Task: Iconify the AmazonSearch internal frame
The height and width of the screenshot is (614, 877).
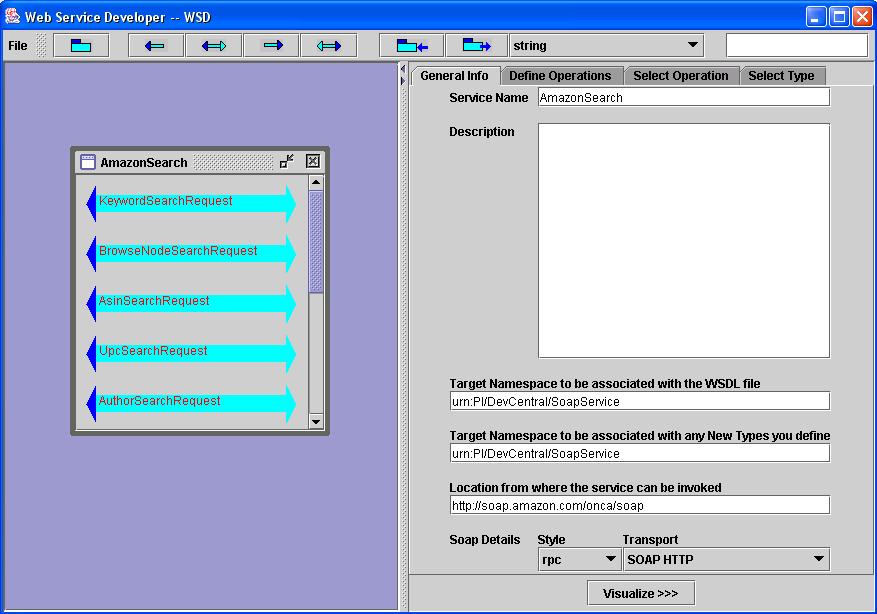Action: coord(287,162)
